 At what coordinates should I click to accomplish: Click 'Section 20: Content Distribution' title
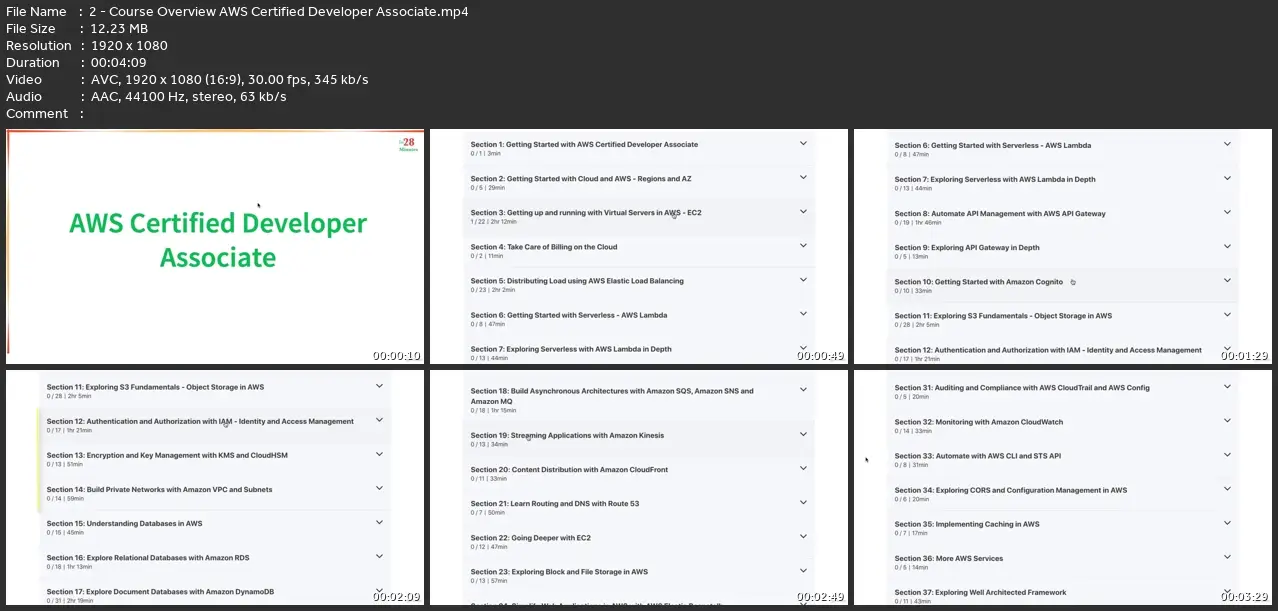click(569, 470)
